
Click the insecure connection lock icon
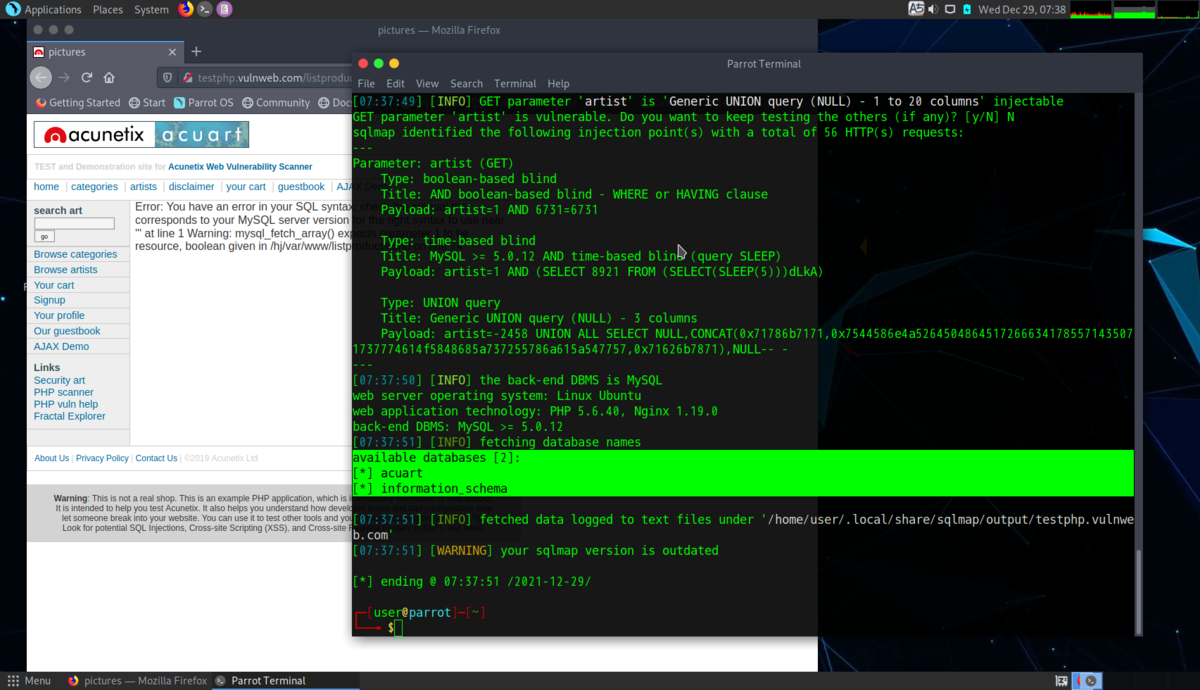coord(187,77)
